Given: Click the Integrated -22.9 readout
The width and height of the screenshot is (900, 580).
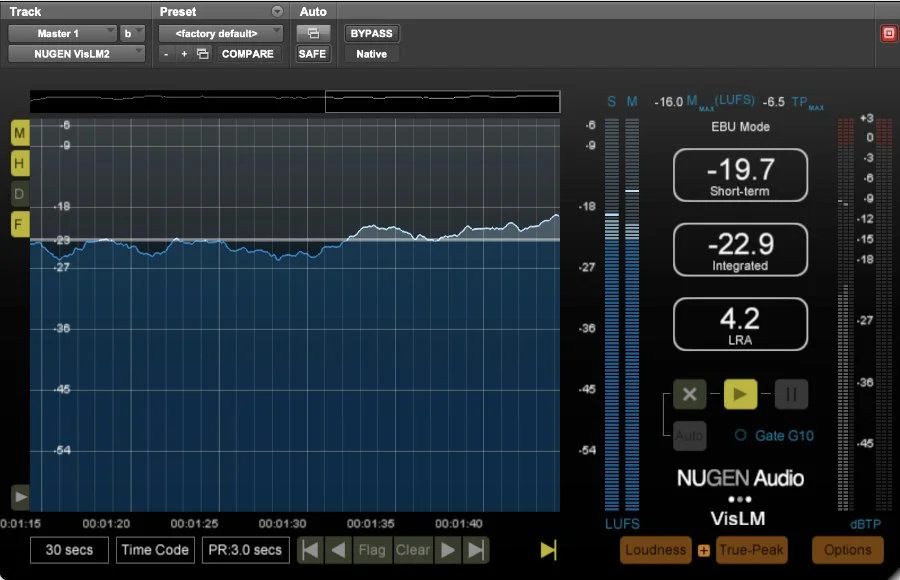Looking at the screenshot, I should (x=740, y=250).
